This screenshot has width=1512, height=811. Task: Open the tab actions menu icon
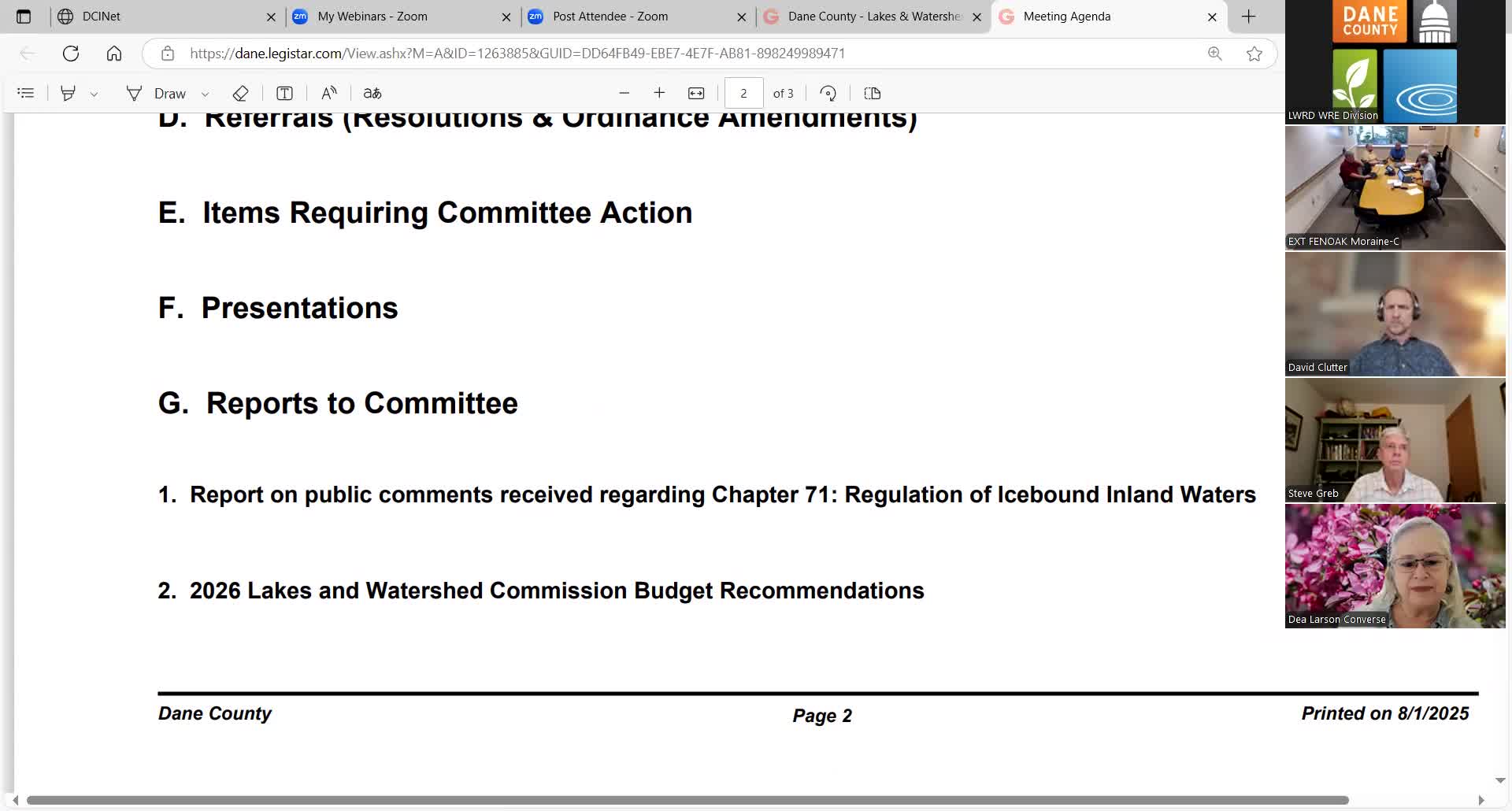pos(24,17)
